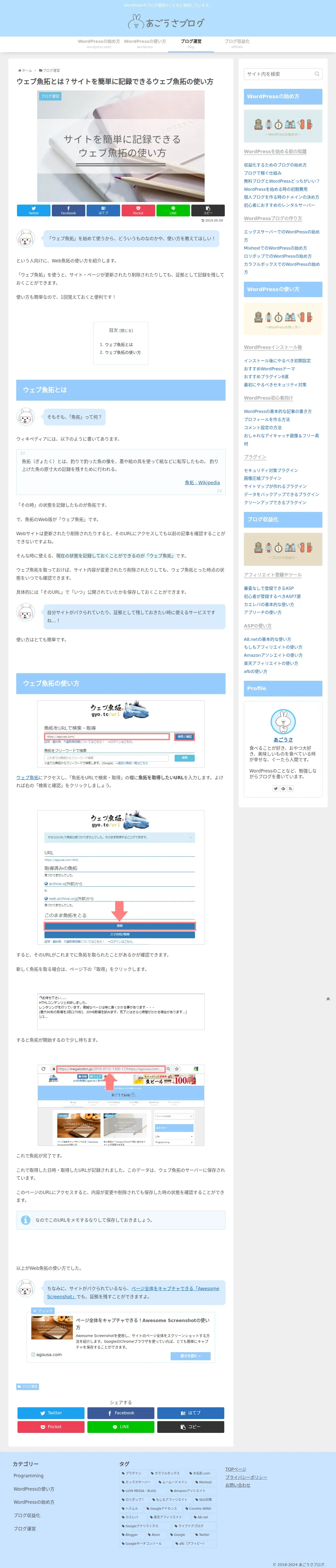
Task: Jump to ウェブ魚拓とは in table of contents
Action: [118, 344]
